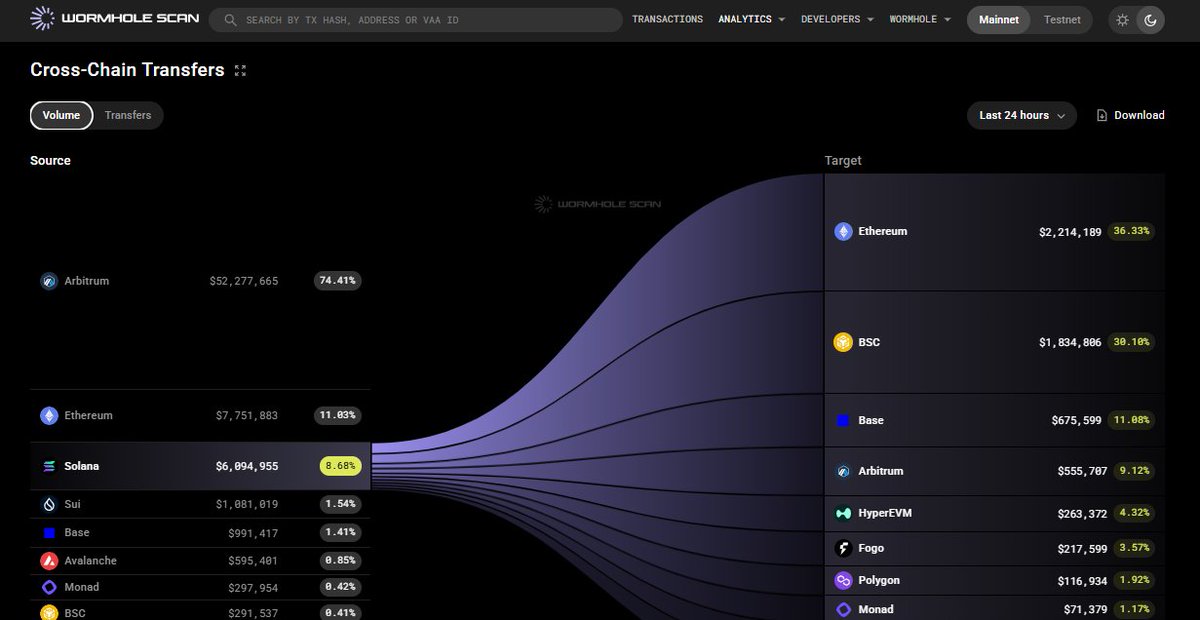
Task: Click the Download button label
Action: 1139,115
